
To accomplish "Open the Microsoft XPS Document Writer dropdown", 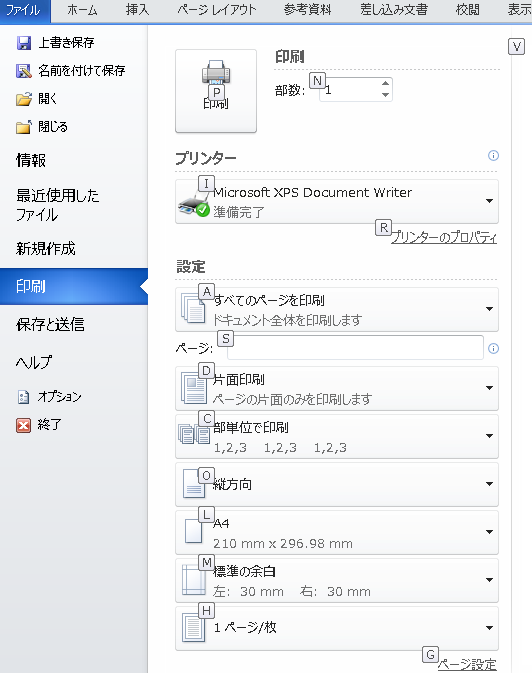I will tap(337, 201).
